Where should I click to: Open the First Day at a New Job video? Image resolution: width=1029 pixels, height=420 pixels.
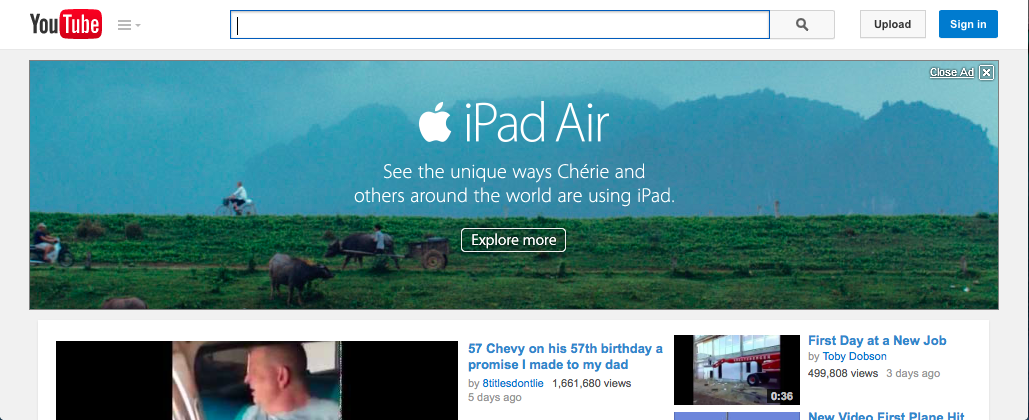[877, 341]
